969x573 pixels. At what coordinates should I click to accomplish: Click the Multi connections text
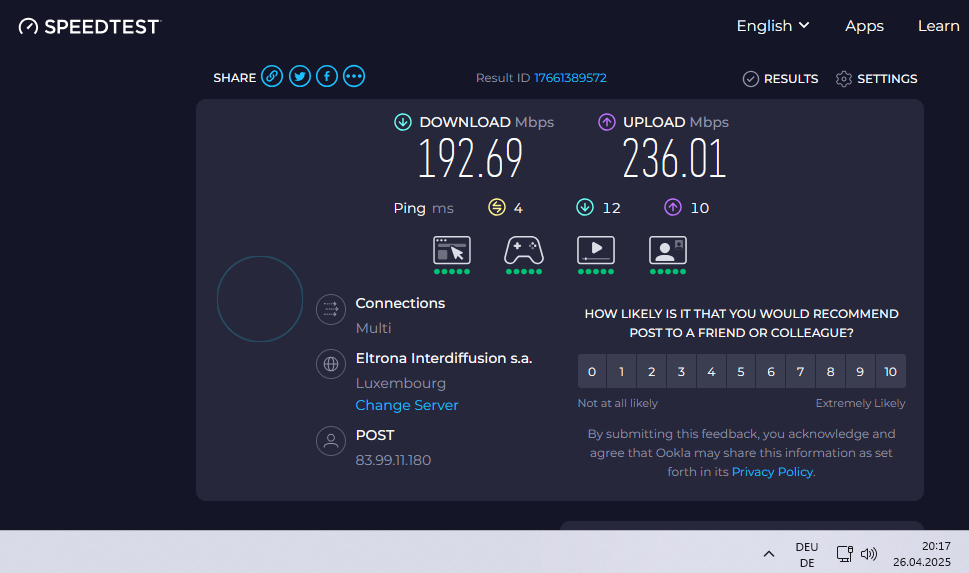pos(373,328)
